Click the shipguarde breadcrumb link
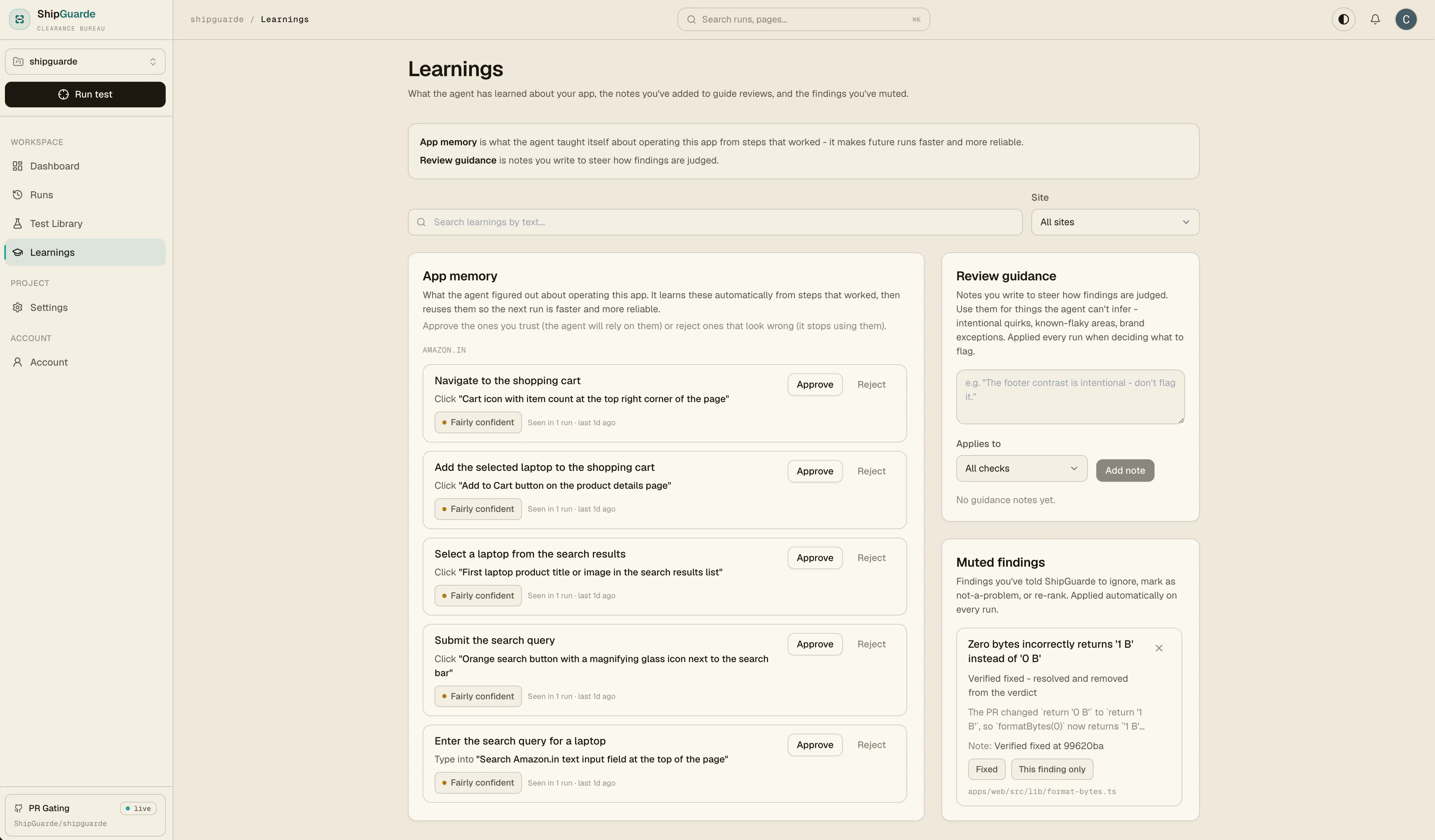 (x=217, y=19)
